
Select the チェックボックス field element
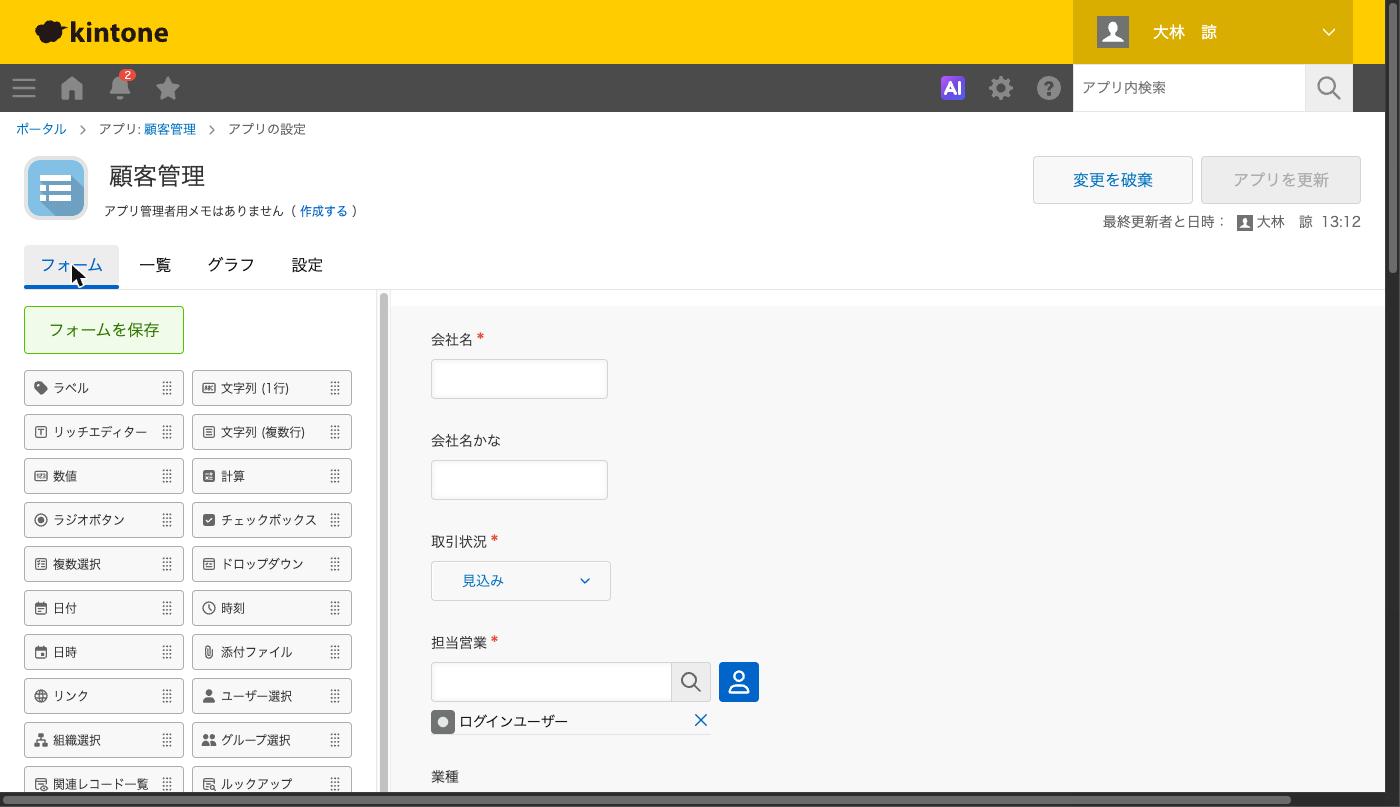pyautogui.click(x=272, y=520)
